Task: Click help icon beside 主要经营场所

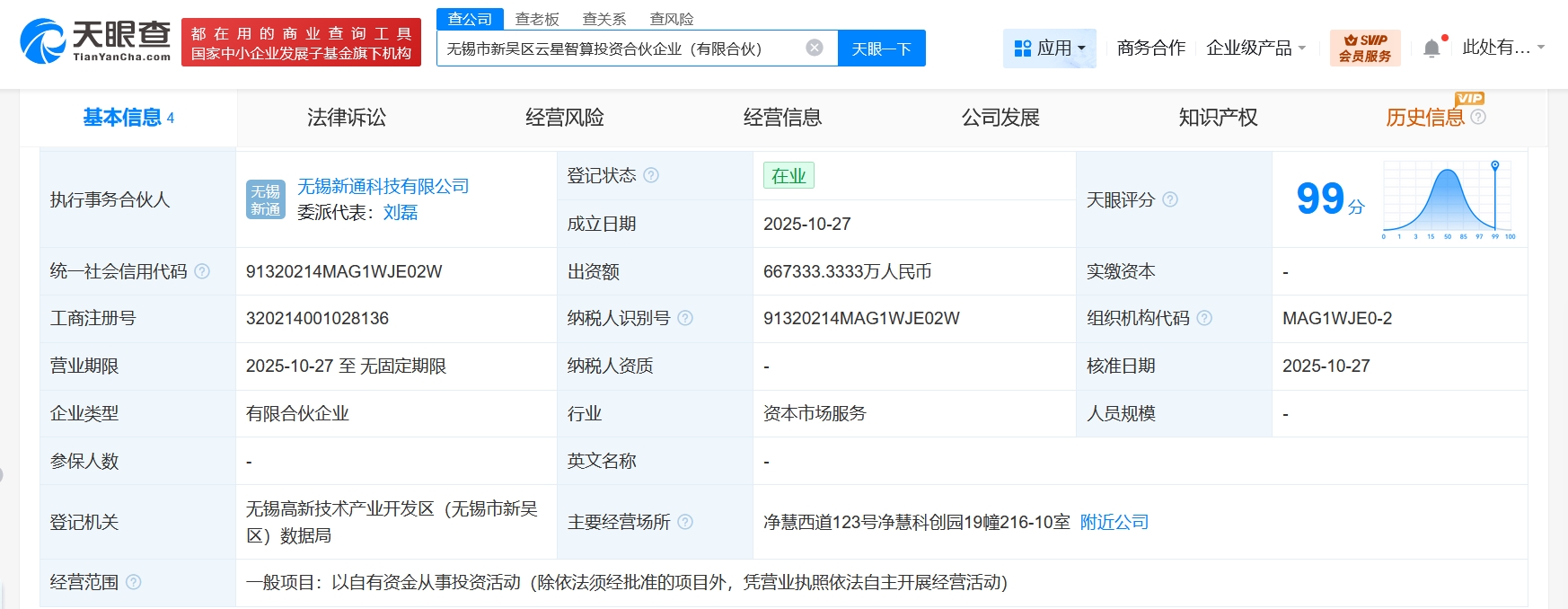Action: 685,522
